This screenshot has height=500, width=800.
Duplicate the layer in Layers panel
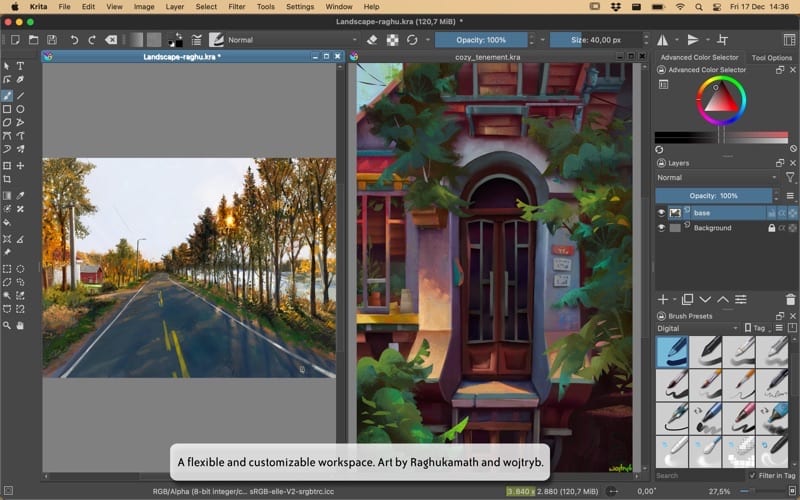687,299
